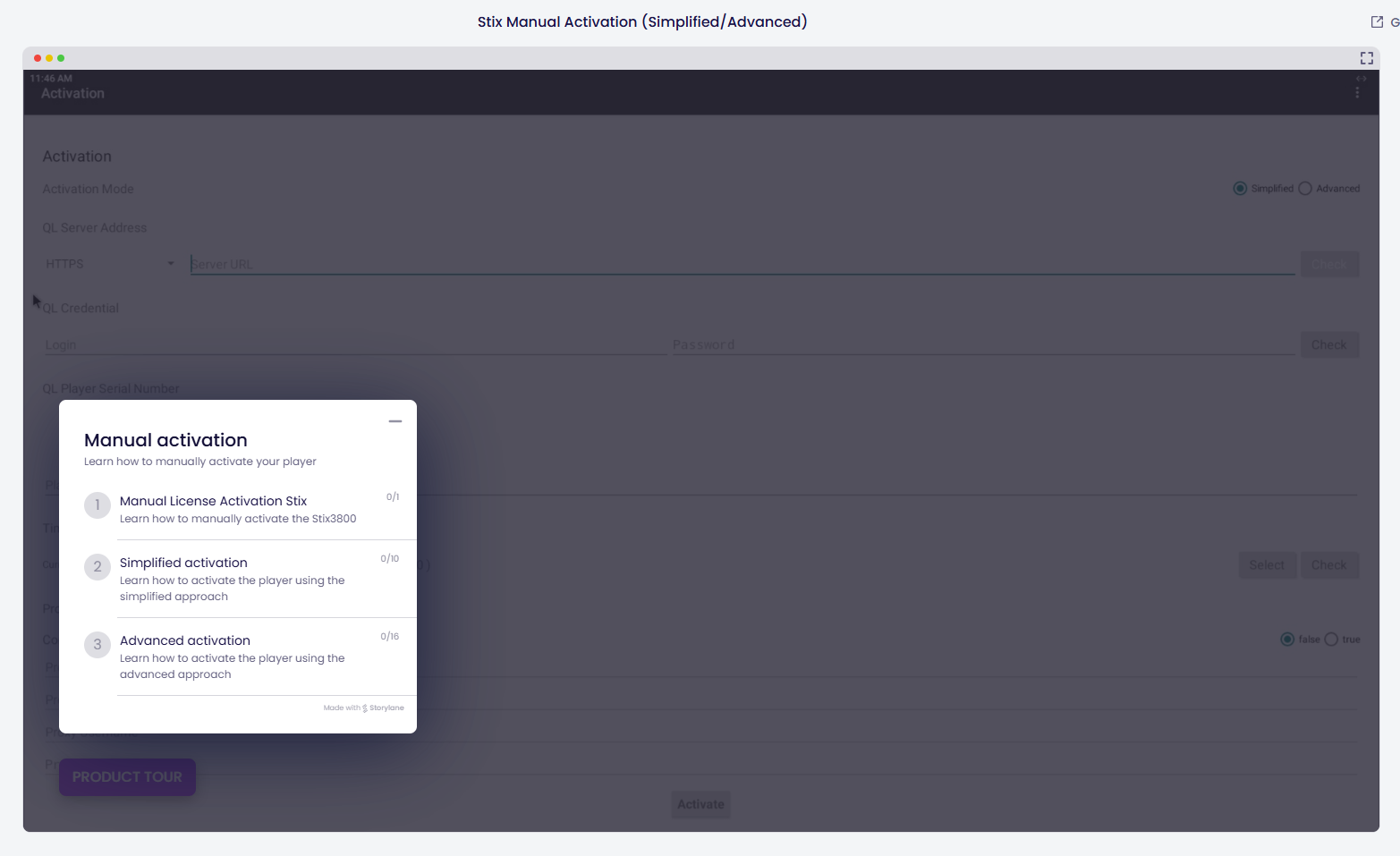Open Simplified activation chapter
Image resolution: width=1400 pixels, height=856 pixels.
(x=183, y=563)
